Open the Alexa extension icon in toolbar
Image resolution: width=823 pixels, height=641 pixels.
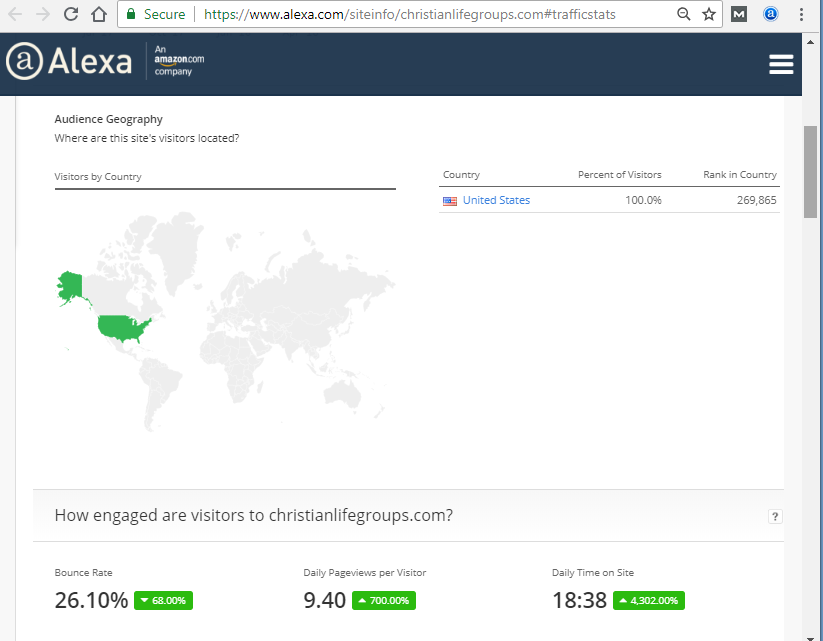click(771, 14)
